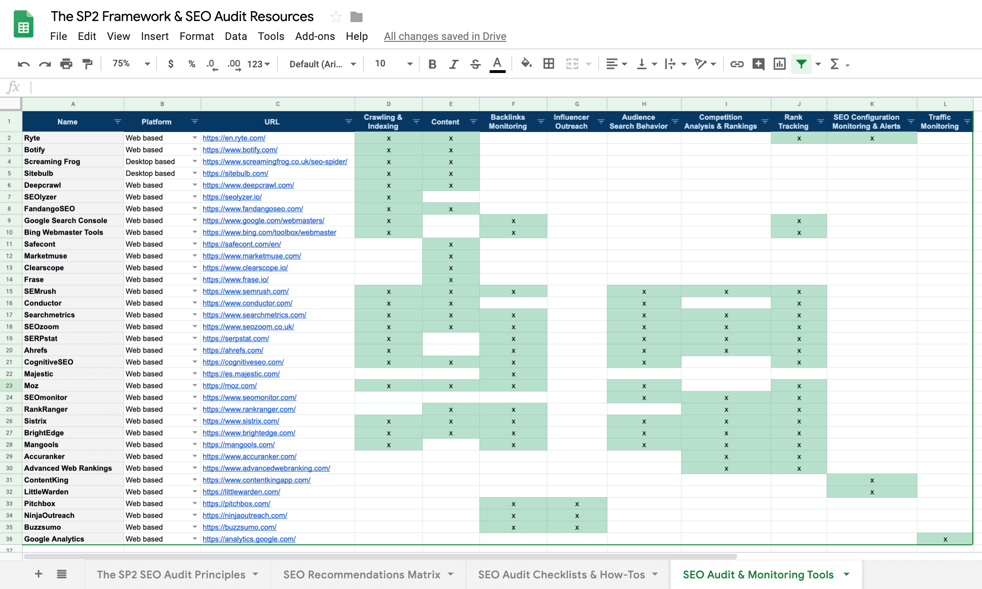Move document with folder icon

(x=356, y=17)
